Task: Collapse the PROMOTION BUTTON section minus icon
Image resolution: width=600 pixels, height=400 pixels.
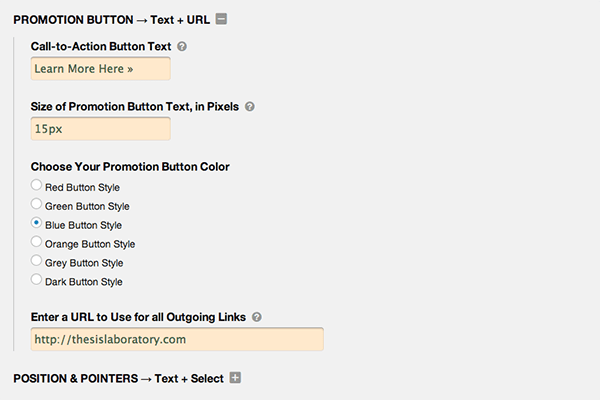Action: (x=221, y=18)
